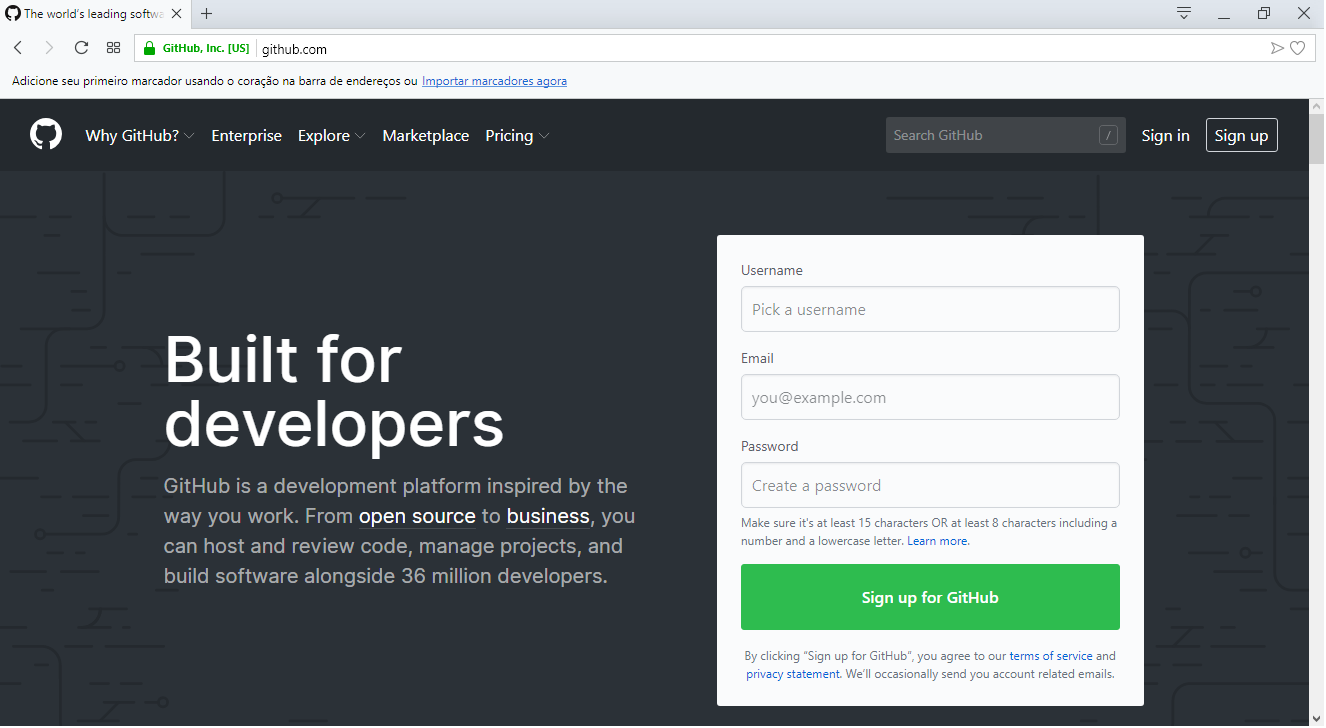Click the send-to-device arrow icon
1326x728 pixels.
(1277, 47)
